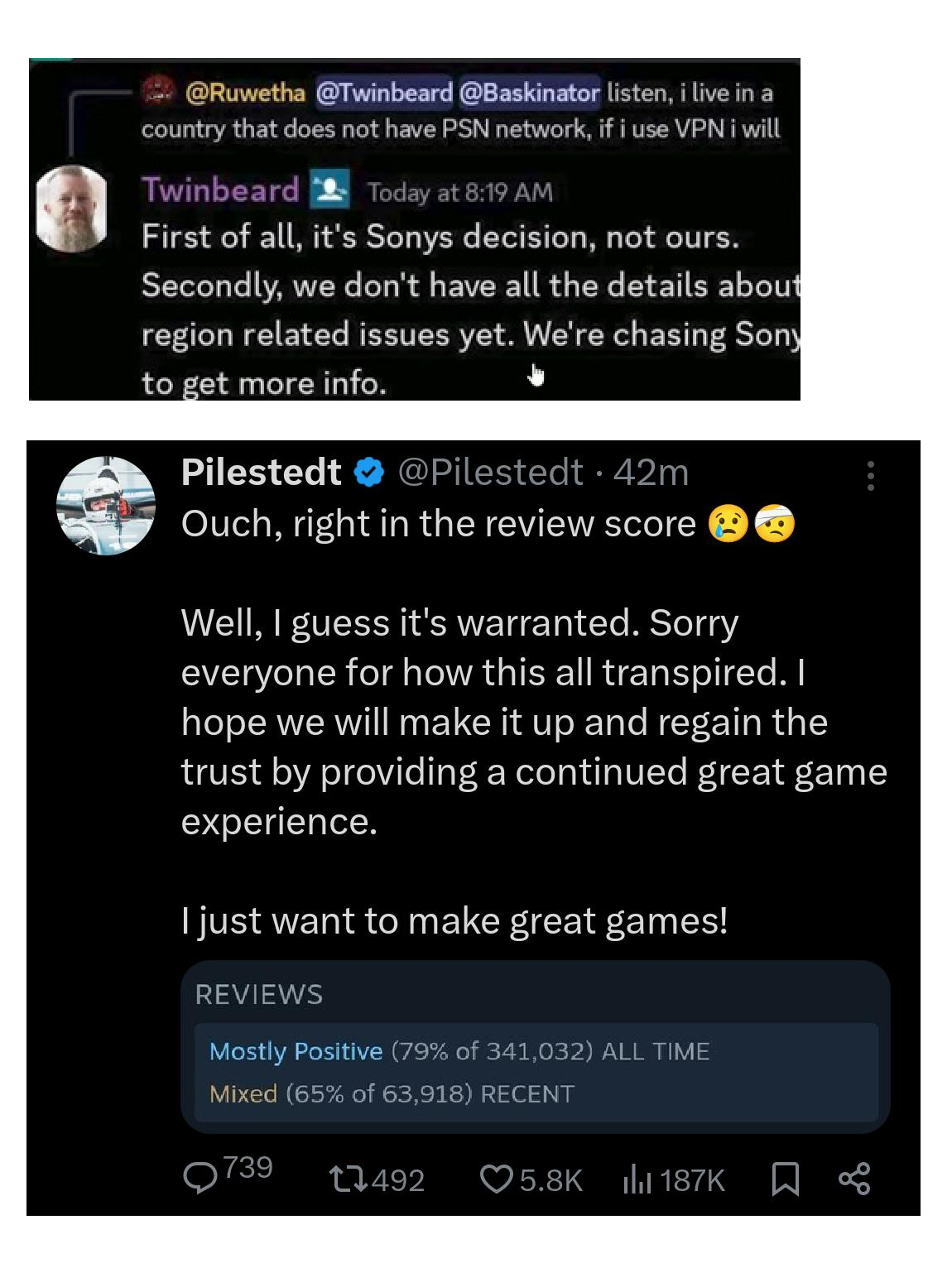Image resolution: width=952 pixels, height=1268 pixels.
Task: Click the Mostly Positive review summary
Action: 296,1051
